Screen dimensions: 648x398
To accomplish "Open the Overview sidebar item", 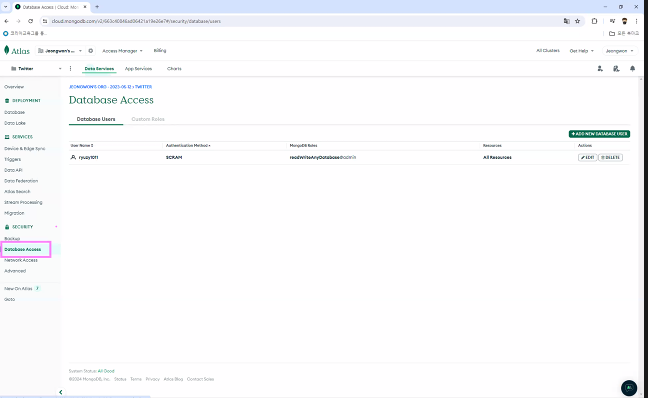I will 14,87.
